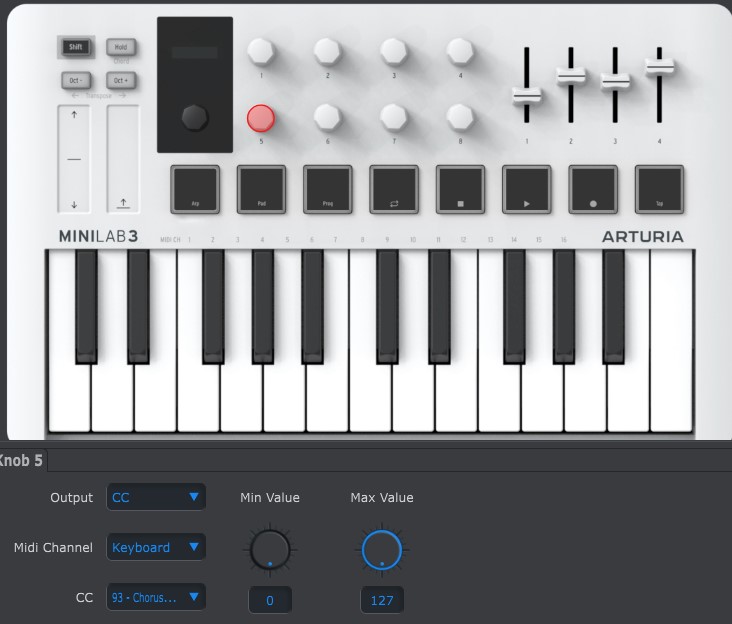The image size is (732, 624).
Task: Open the Output dropdown set to CC
Action: click(x=156, y=497)
